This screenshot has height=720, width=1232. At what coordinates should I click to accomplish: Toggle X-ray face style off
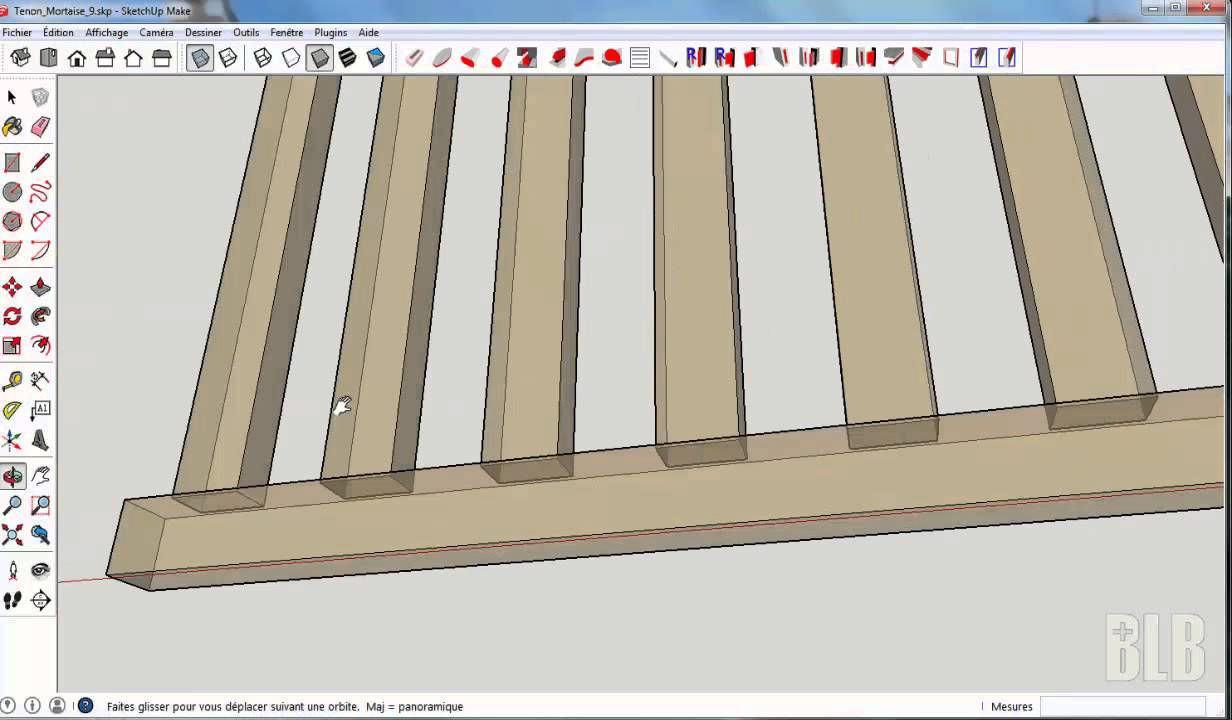[200, 58]
